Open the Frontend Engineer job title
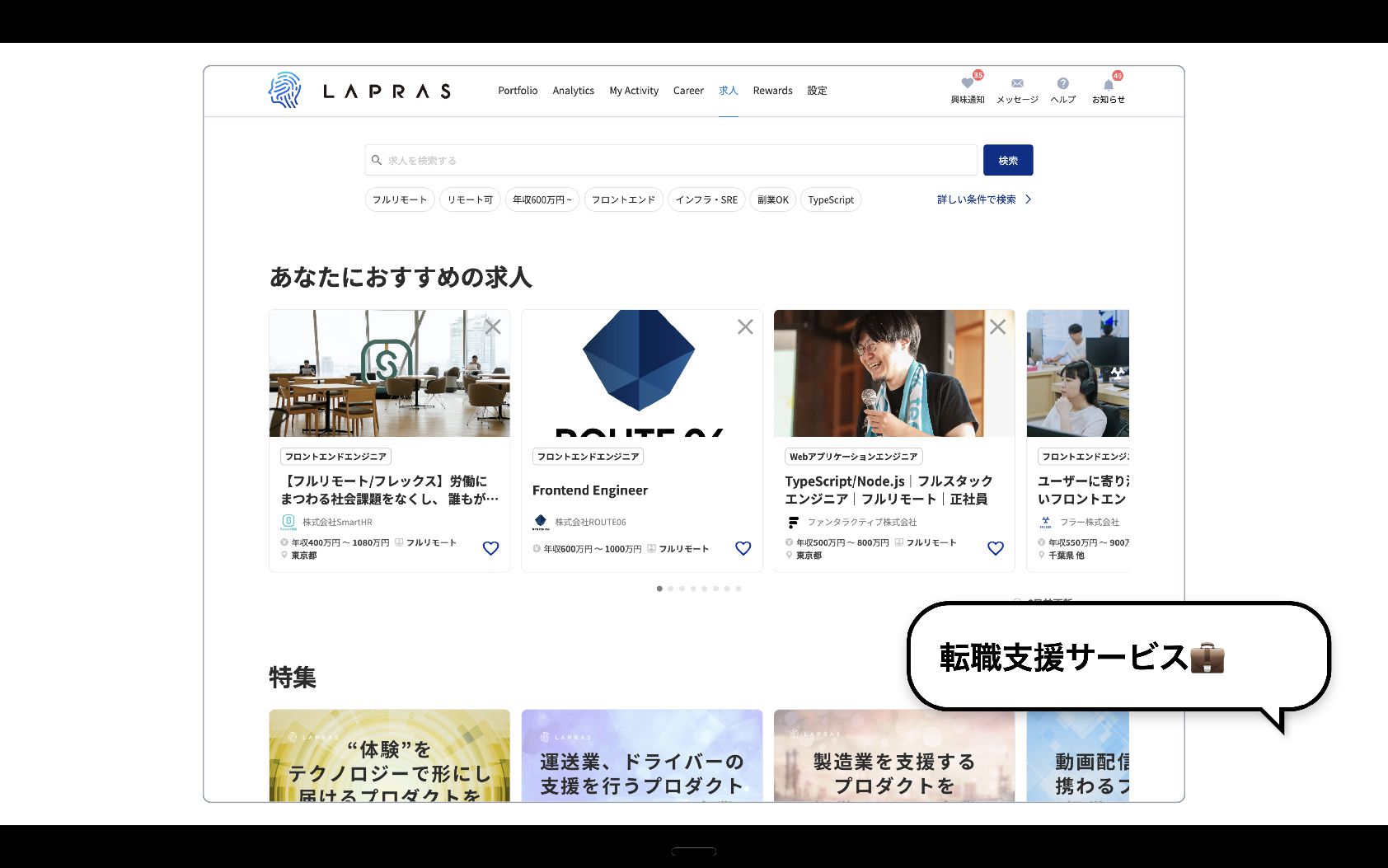The width and height of the screenshot is (1388, 868). (590, 490)
